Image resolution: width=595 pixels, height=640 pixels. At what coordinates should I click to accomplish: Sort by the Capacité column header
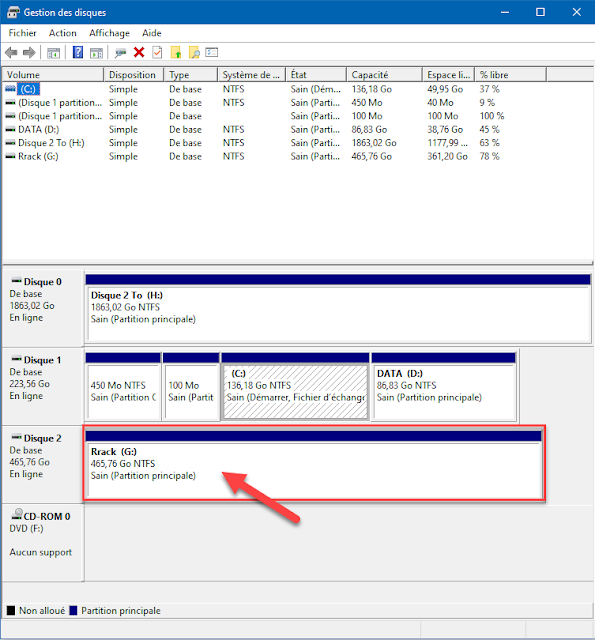tap(384, 75)
